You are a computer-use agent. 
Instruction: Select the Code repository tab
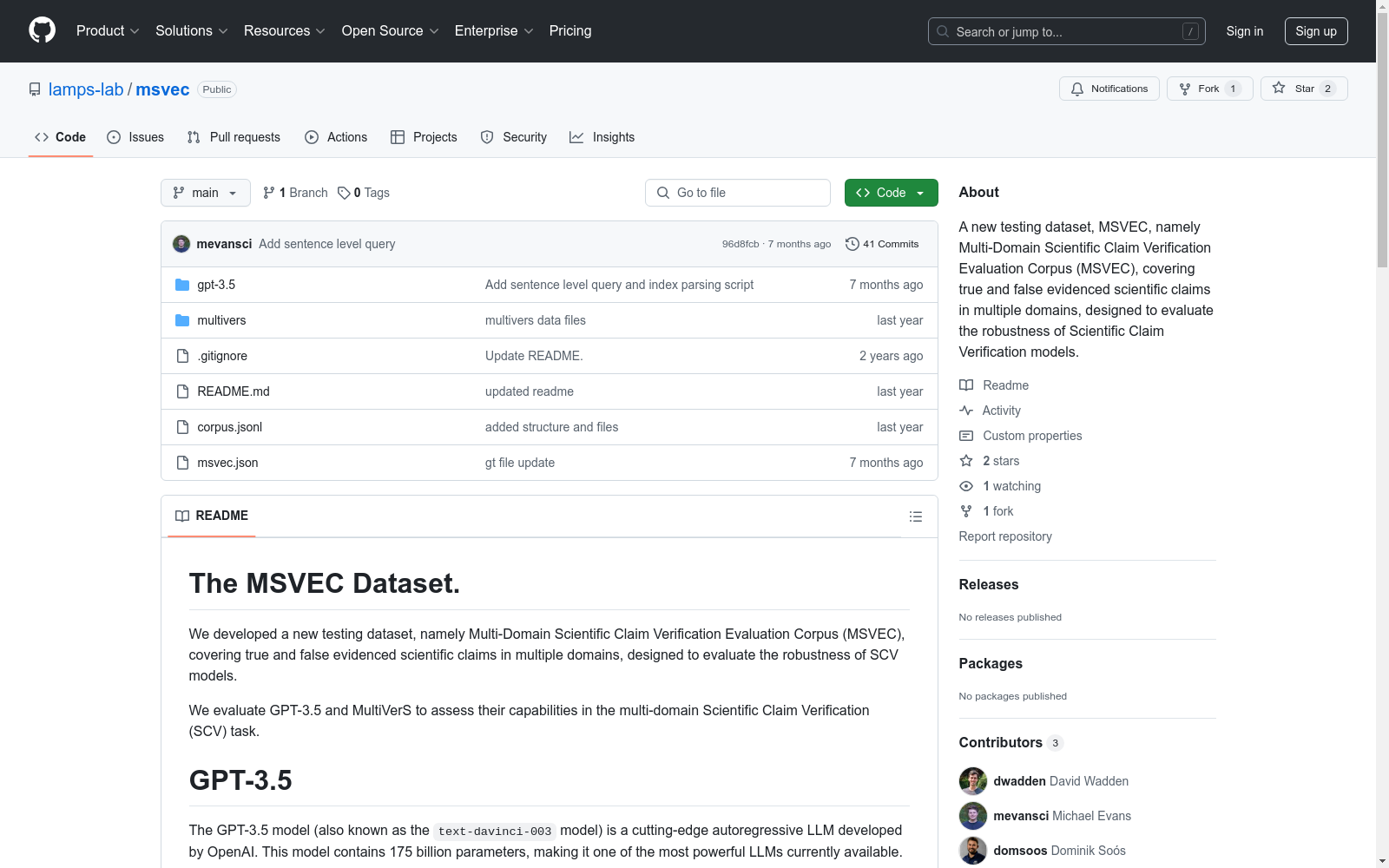[x=61, y=137]
